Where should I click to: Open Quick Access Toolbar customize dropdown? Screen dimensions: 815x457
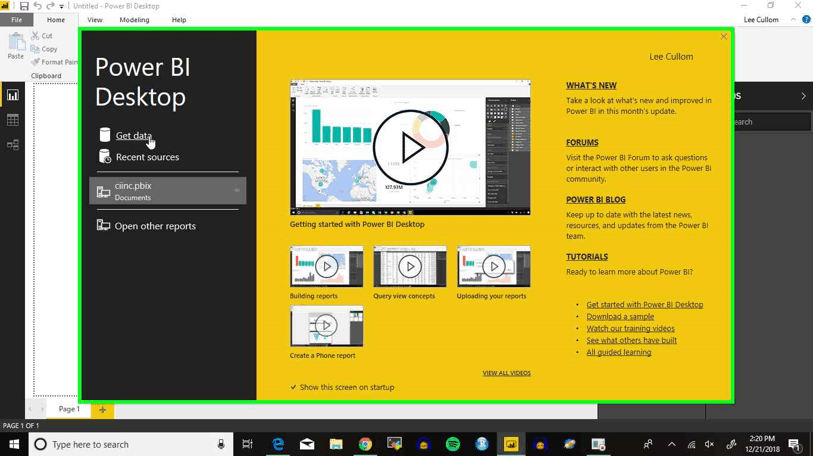pos(61,7)
